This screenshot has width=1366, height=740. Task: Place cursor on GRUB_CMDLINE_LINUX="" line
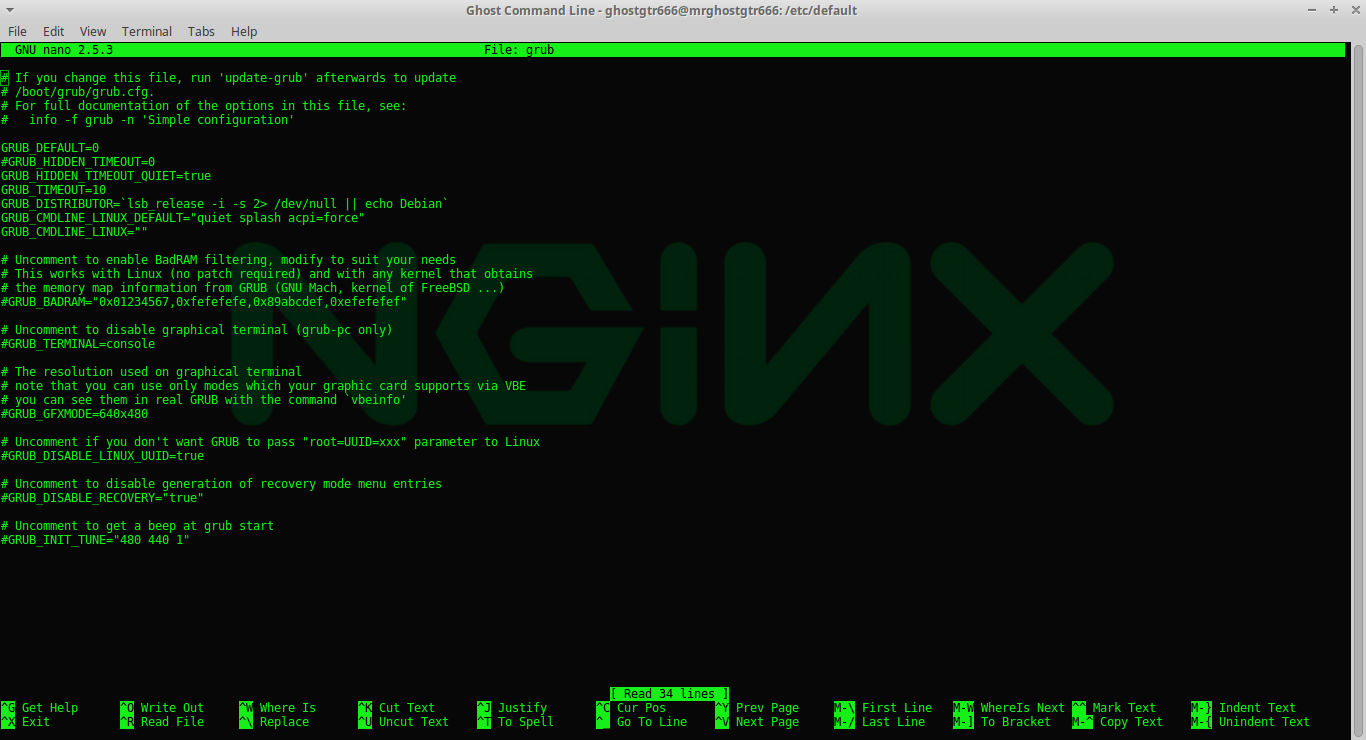tap(75, 232)
